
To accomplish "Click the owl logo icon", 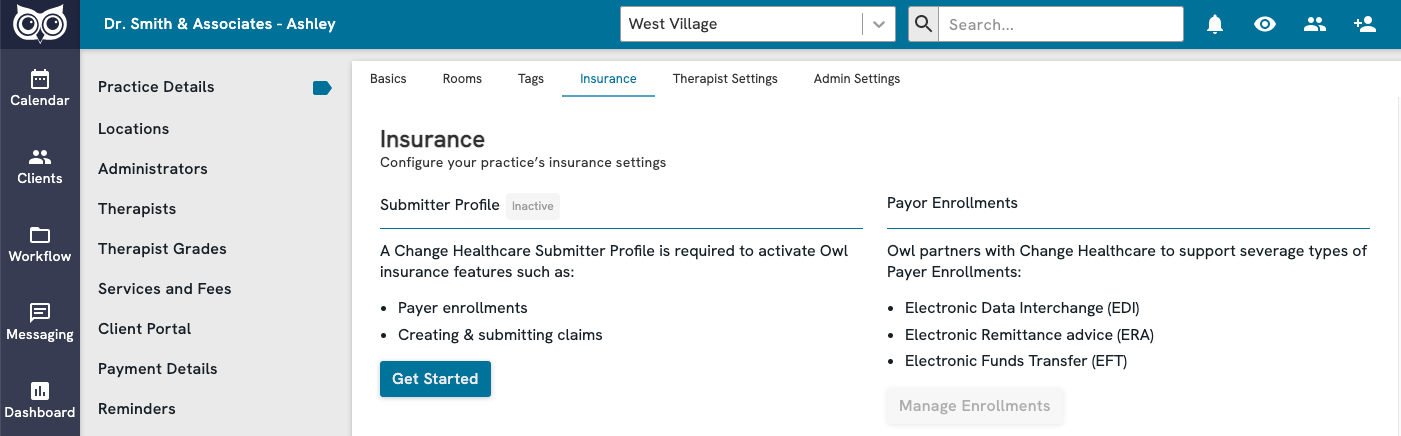I will [40, 24].
